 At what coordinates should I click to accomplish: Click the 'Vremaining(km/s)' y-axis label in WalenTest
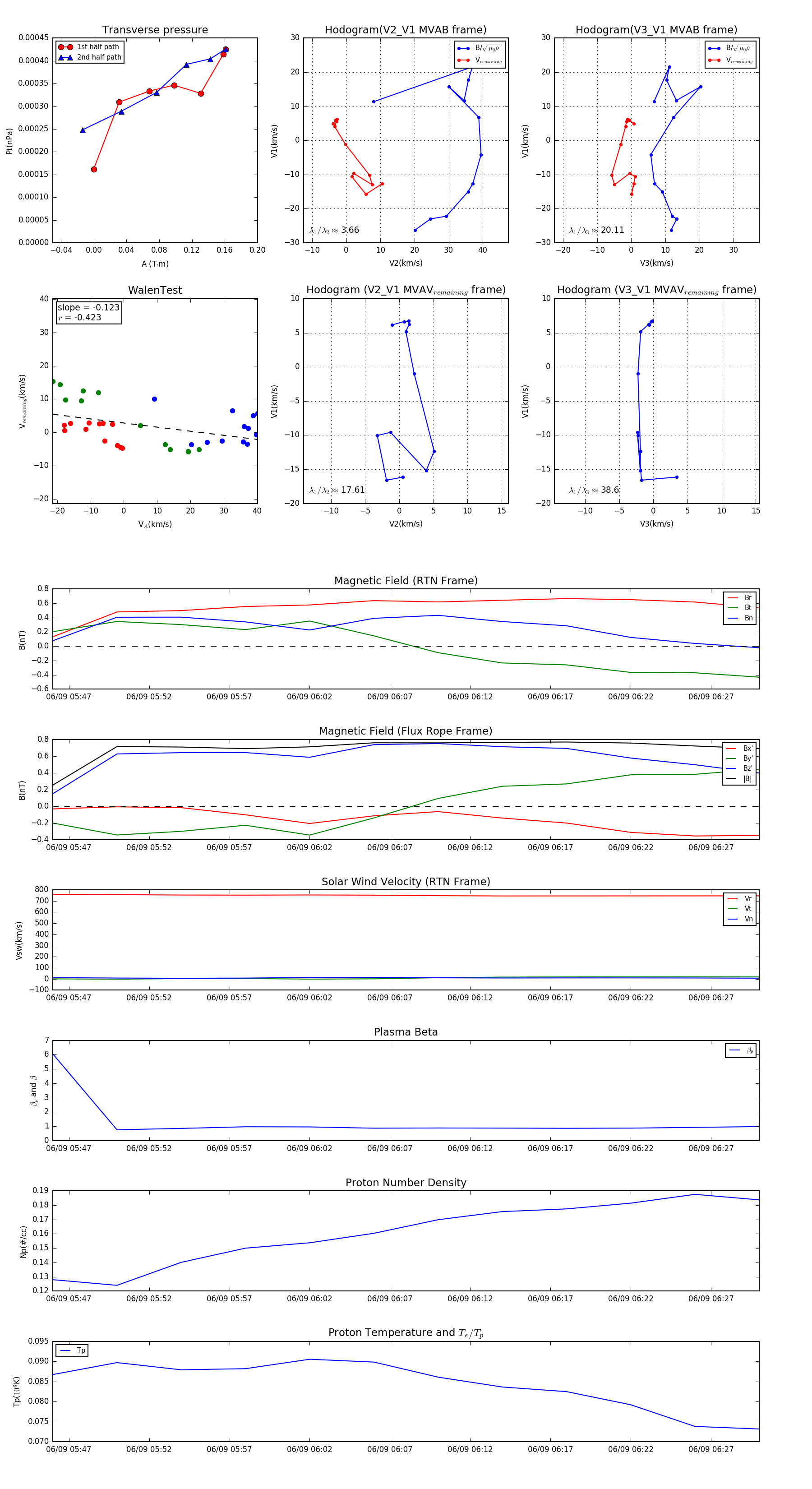23,401
